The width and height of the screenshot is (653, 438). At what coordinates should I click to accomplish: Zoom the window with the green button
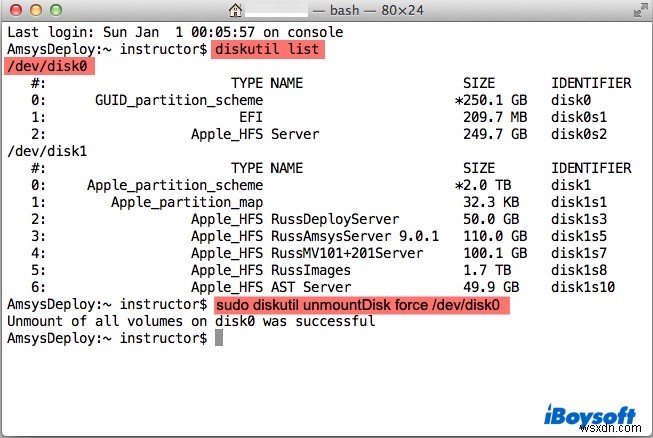pos(55,12)
